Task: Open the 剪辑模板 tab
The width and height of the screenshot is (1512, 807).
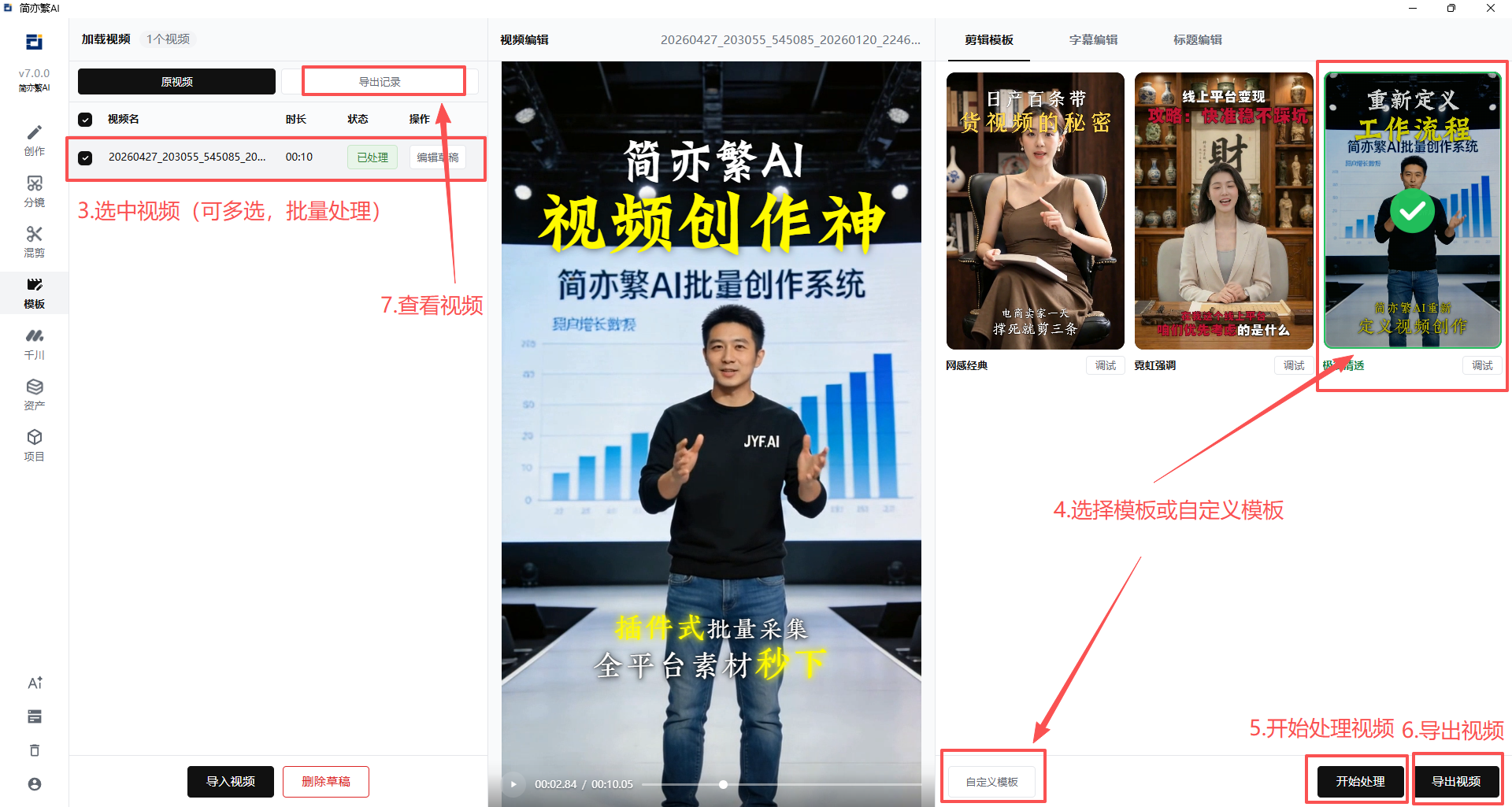Action: click(x=989, y=40)
